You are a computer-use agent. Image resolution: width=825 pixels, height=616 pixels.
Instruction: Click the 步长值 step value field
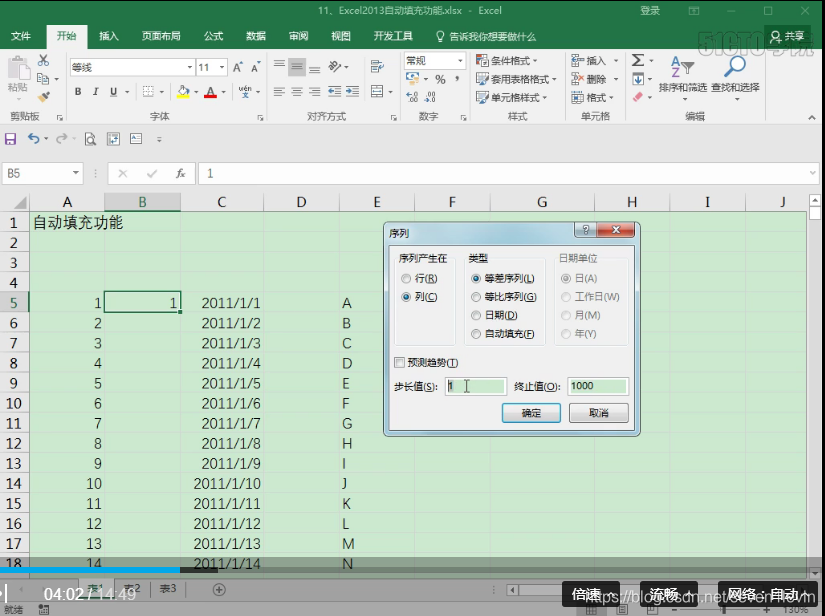tap(476, 386)
